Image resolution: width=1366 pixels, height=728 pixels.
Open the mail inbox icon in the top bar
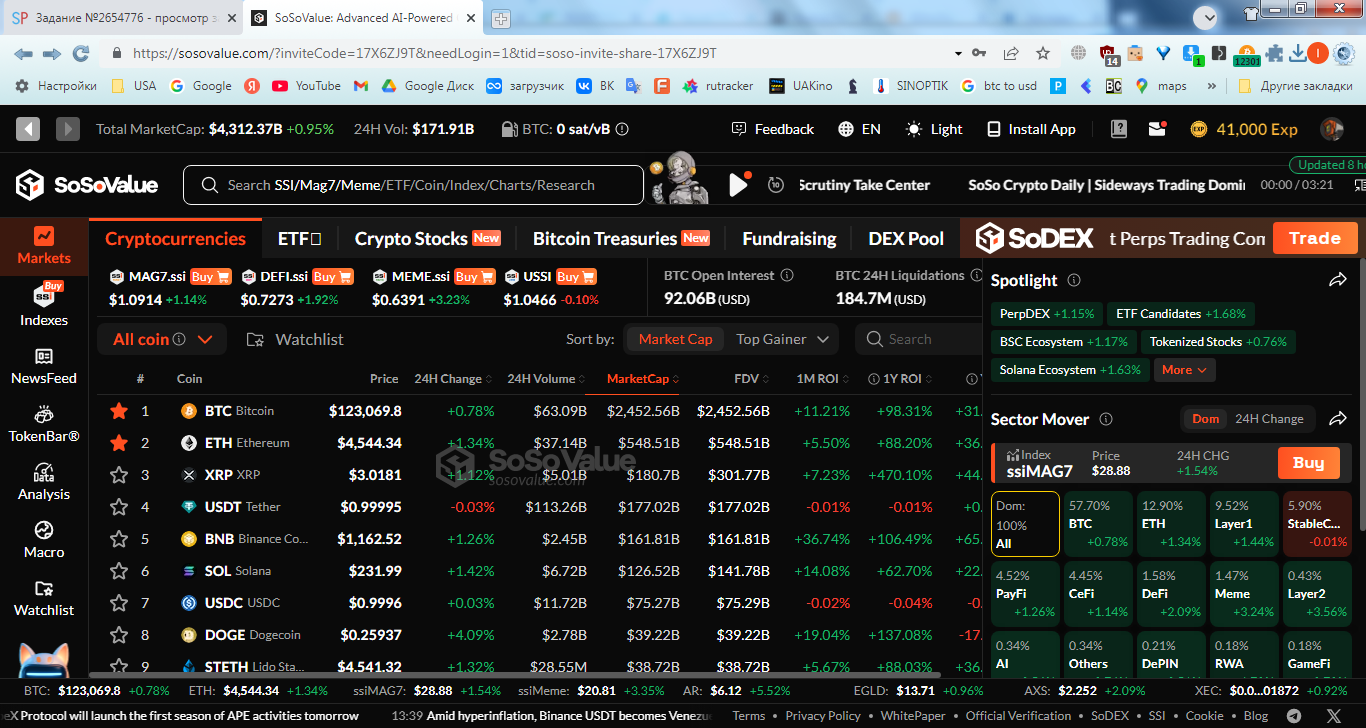coord(1158,129)
